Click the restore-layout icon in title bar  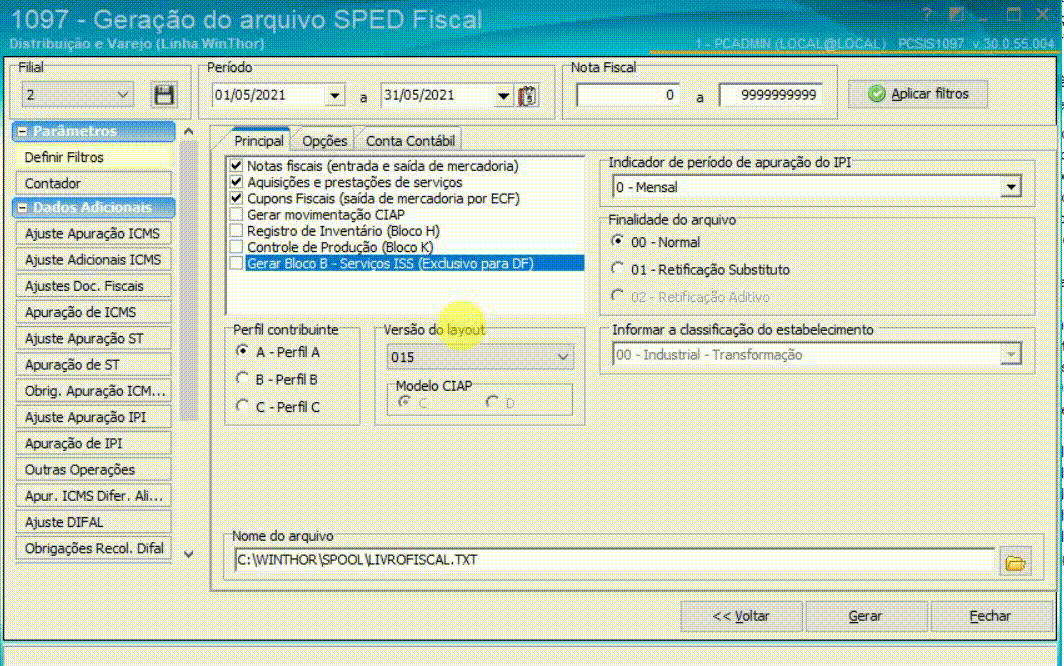coord(957,15)
